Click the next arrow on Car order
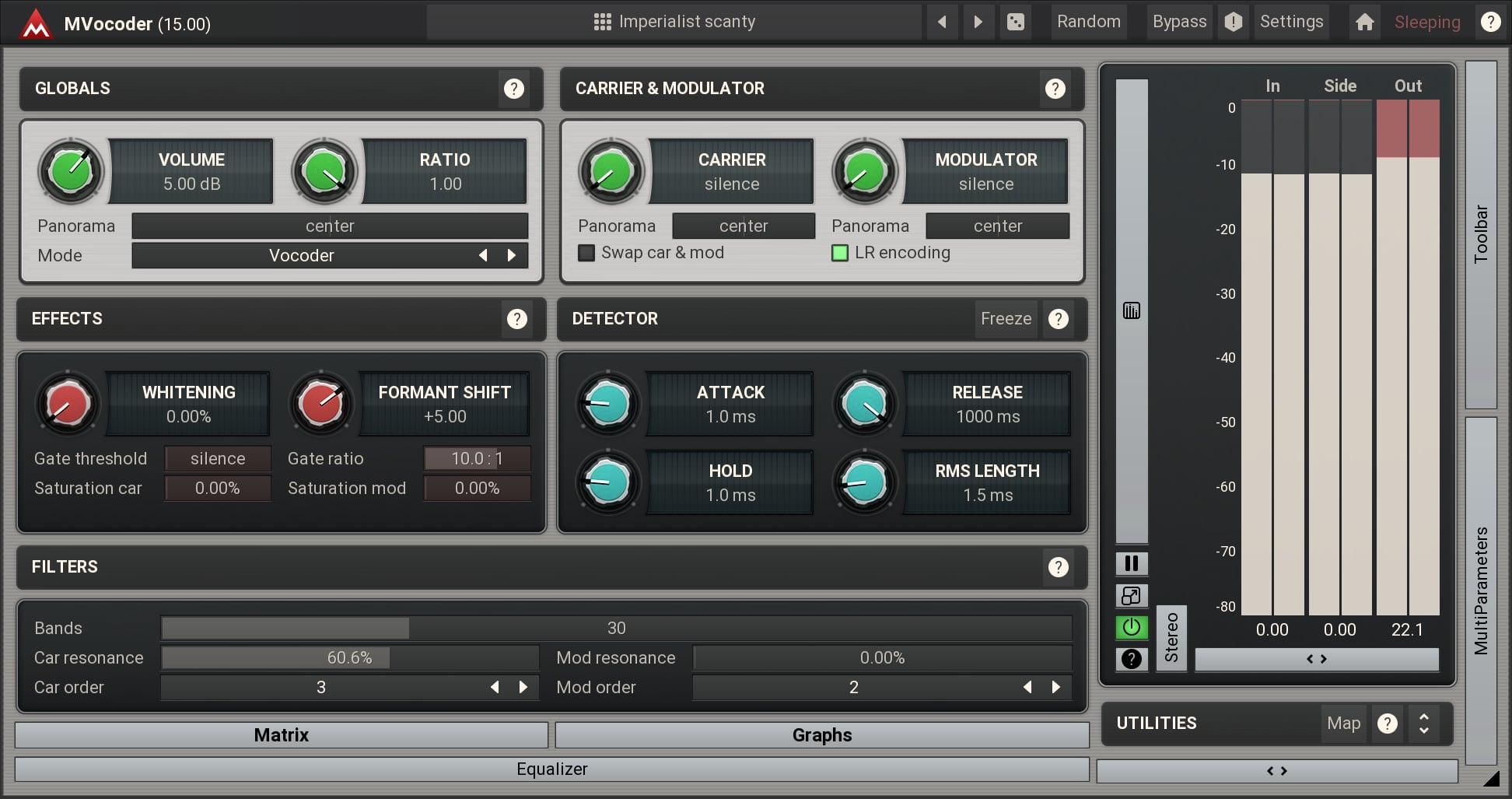Viewport: 1512px width, 799px height. [x=523, y=687]
